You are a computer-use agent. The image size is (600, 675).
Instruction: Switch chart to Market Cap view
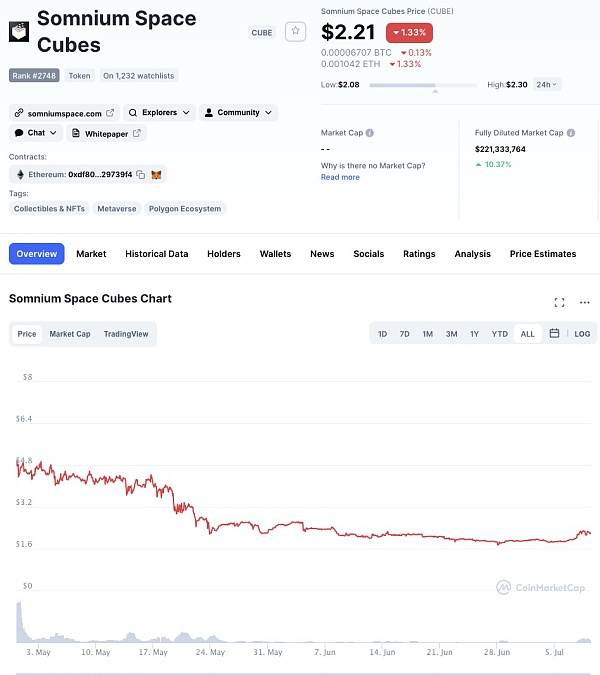pyautogui.click(x=70, y=334)
